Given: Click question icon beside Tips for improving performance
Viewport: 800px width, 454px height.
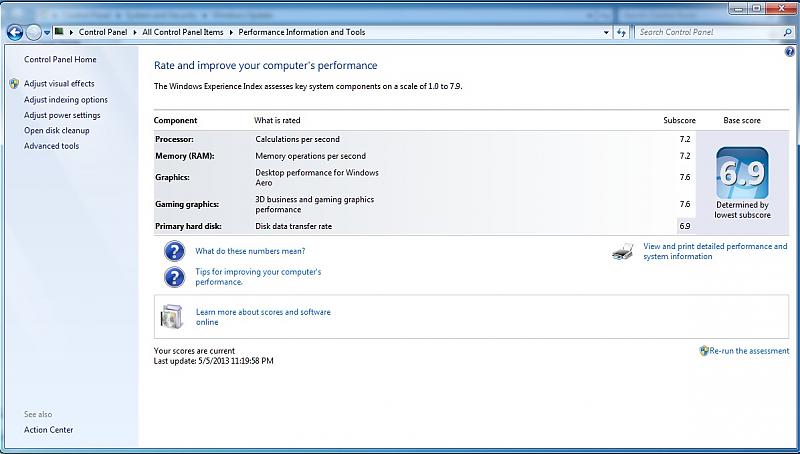Looking at the screenshot, I should 174,277.
